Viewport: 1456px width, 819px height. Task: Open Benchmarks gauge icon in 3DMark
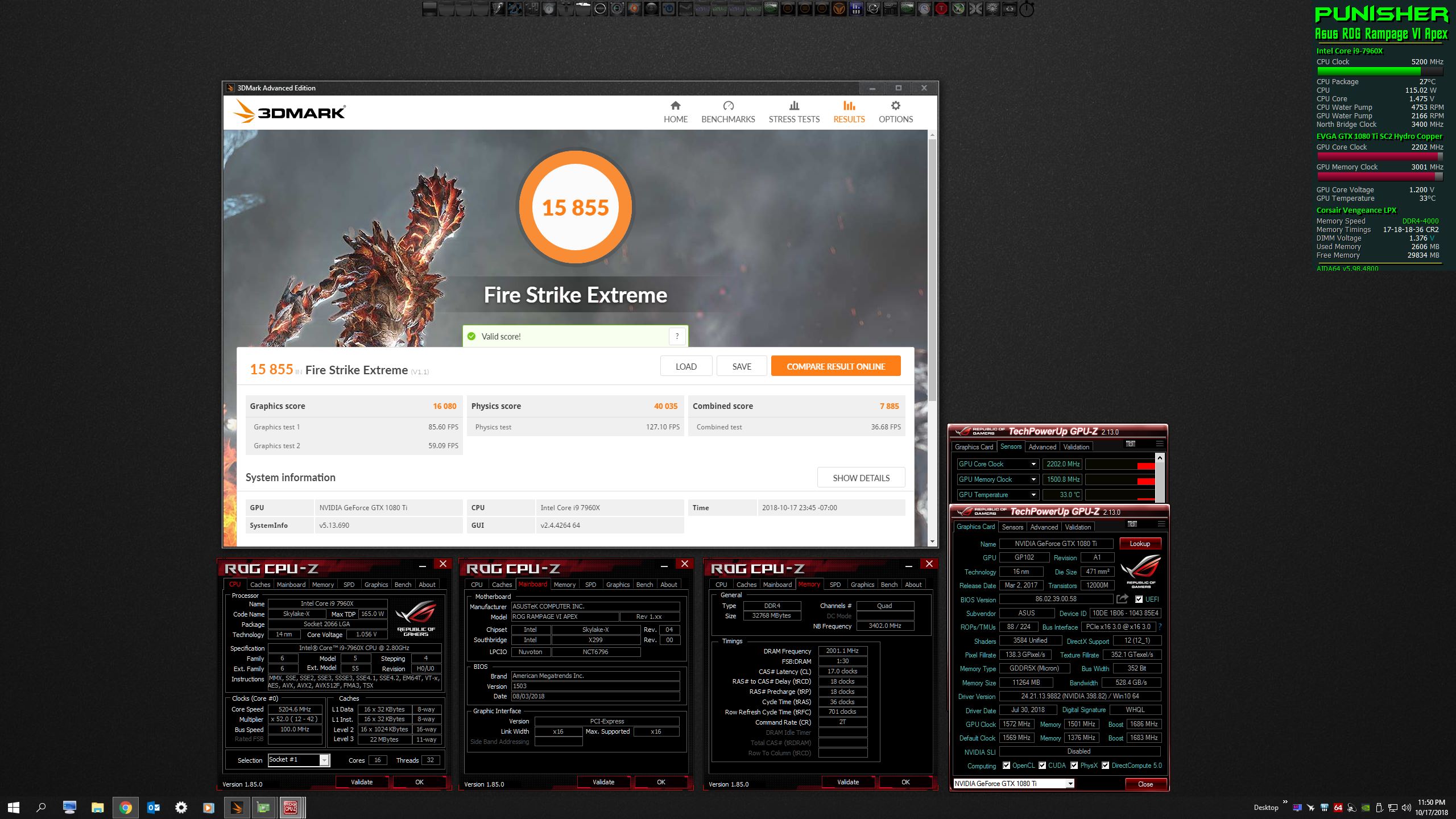point(728,106)
